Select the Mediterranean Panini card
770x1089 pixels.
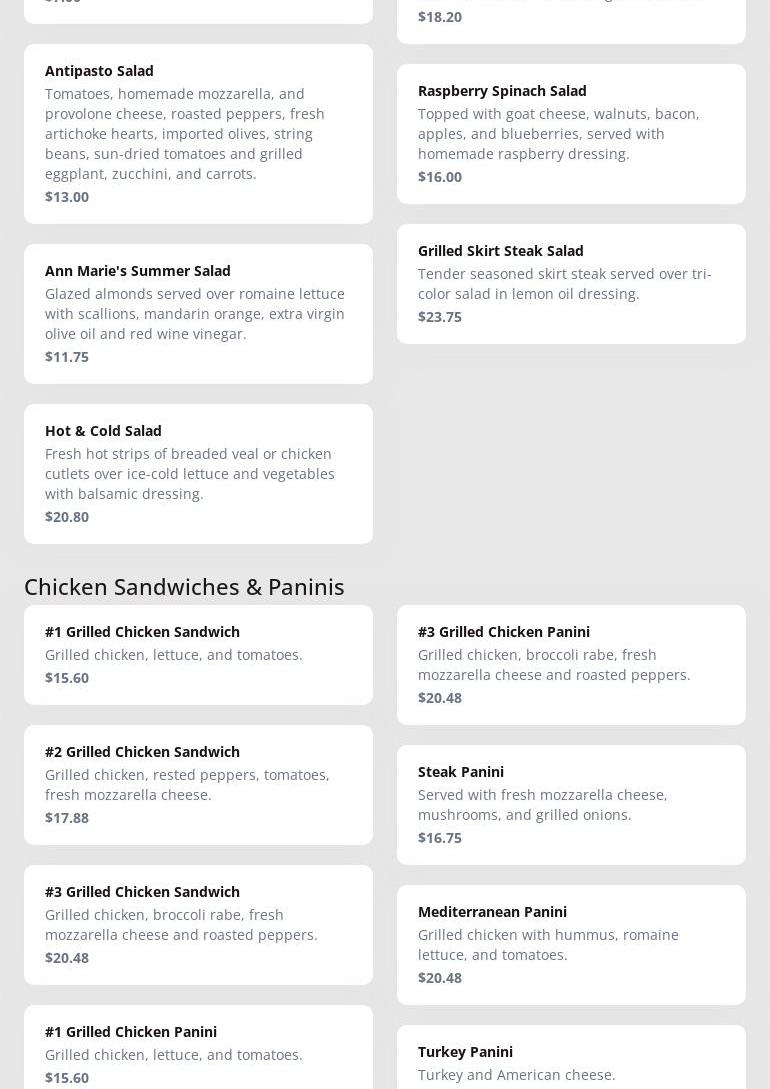571,944
